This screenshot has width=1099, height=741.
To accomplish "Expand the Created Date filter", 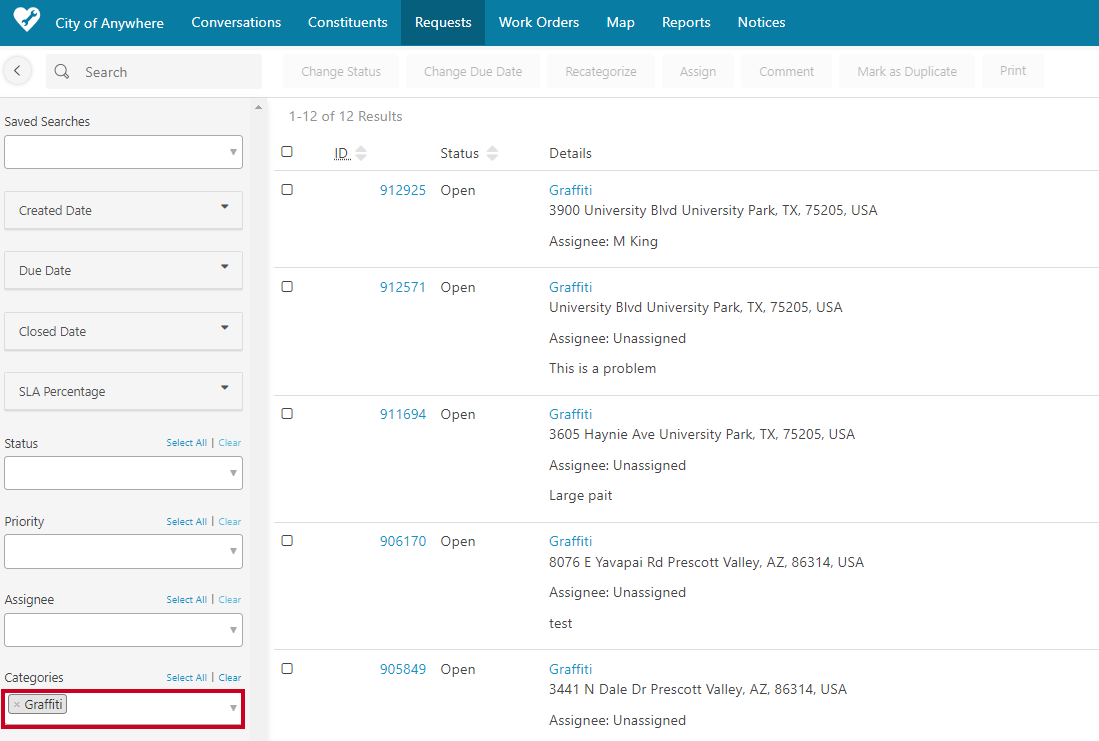I will tap(123, 210).
